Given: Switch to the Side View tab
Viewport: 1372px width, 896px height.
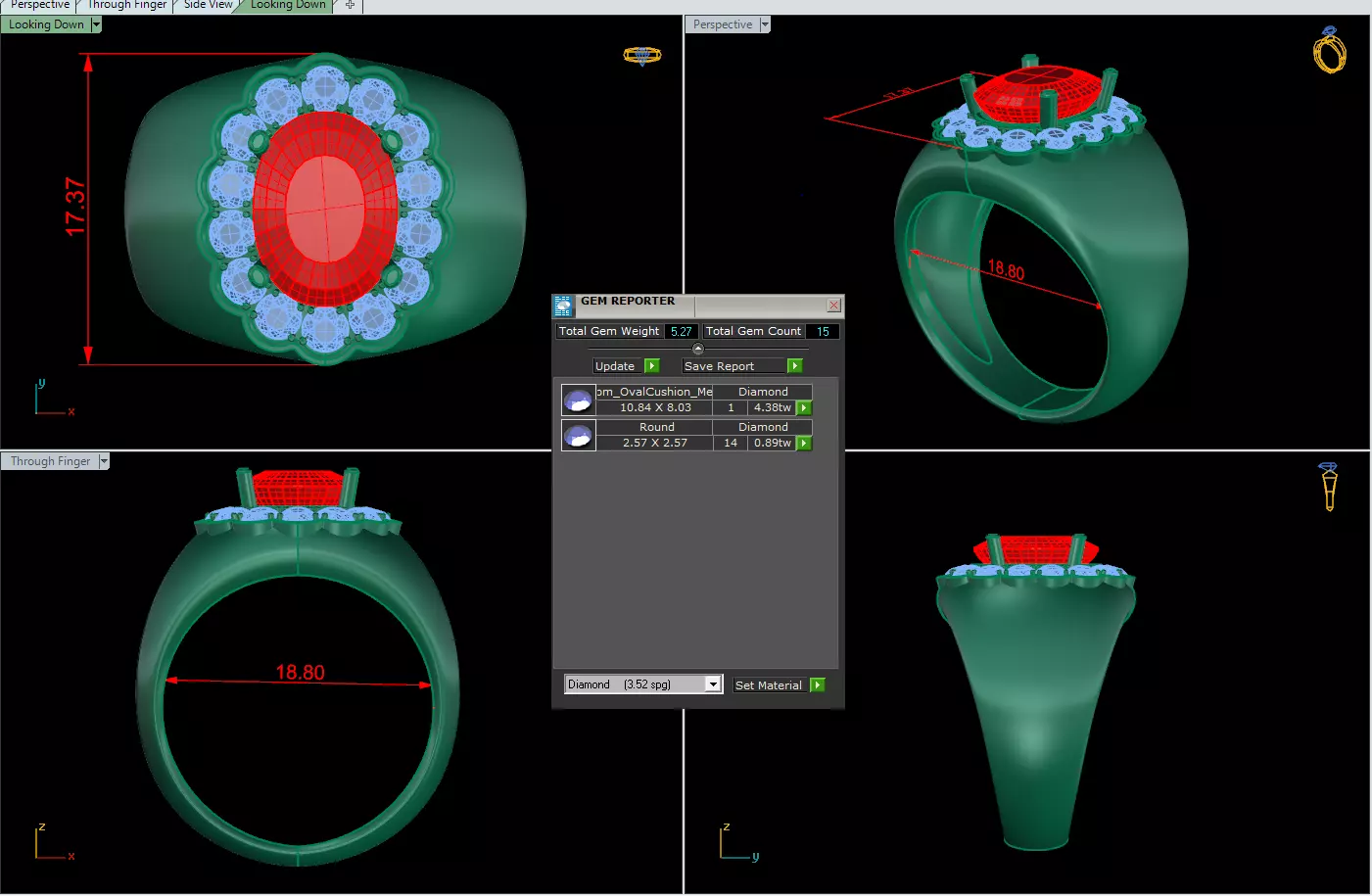Looking at the screenshot, I should click(x=209, y=5).
